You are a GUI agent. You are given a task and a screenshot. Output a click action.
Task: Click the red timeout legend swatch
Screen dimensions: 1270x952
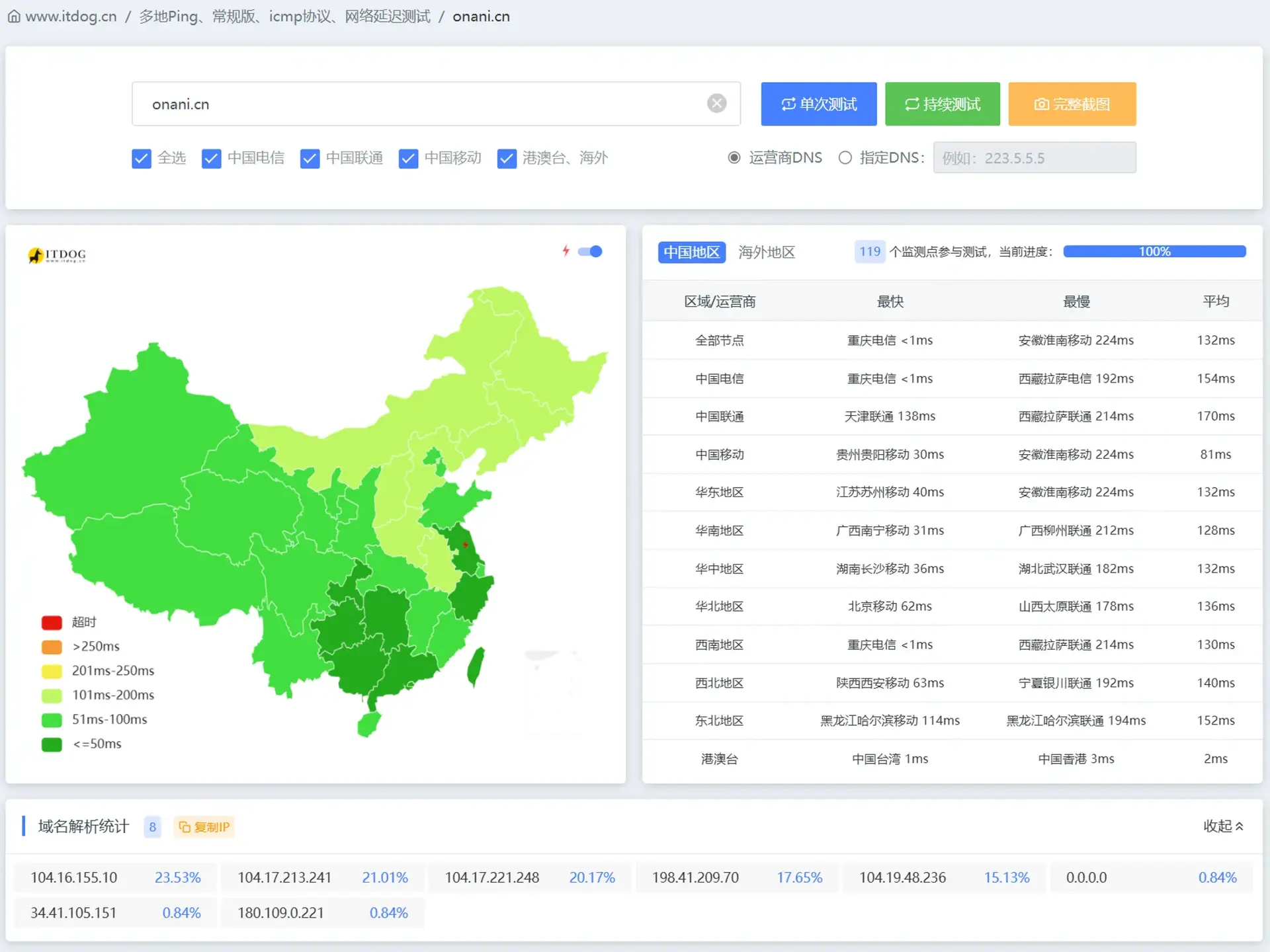click(52, 622)
